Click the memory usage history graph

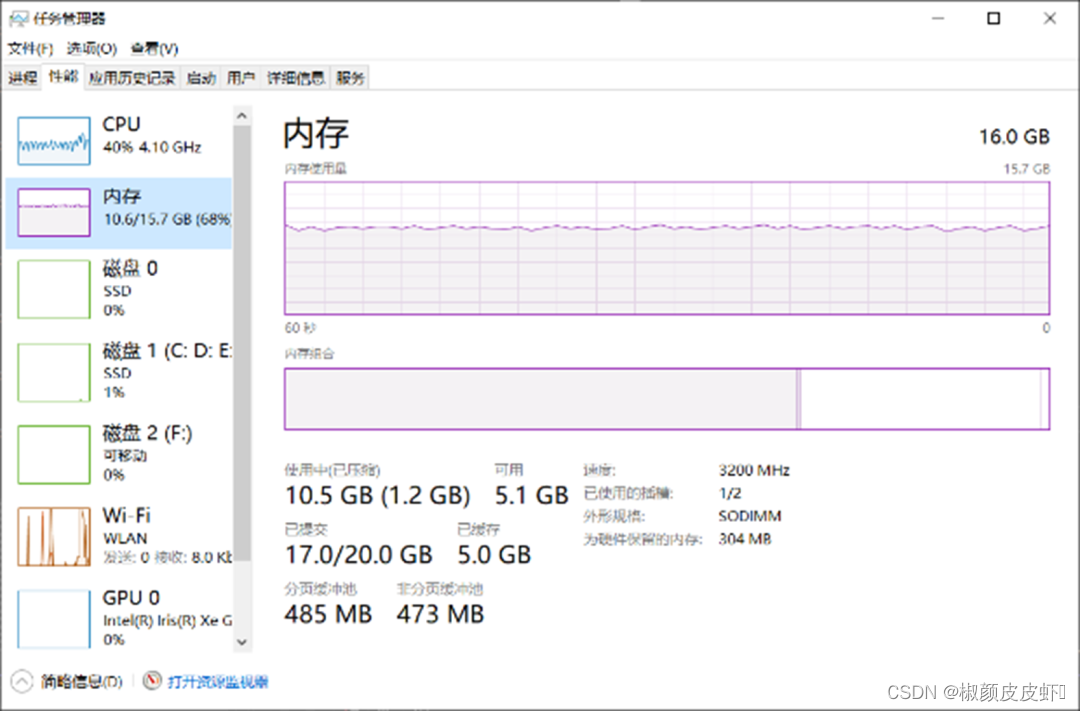[667, 249]
